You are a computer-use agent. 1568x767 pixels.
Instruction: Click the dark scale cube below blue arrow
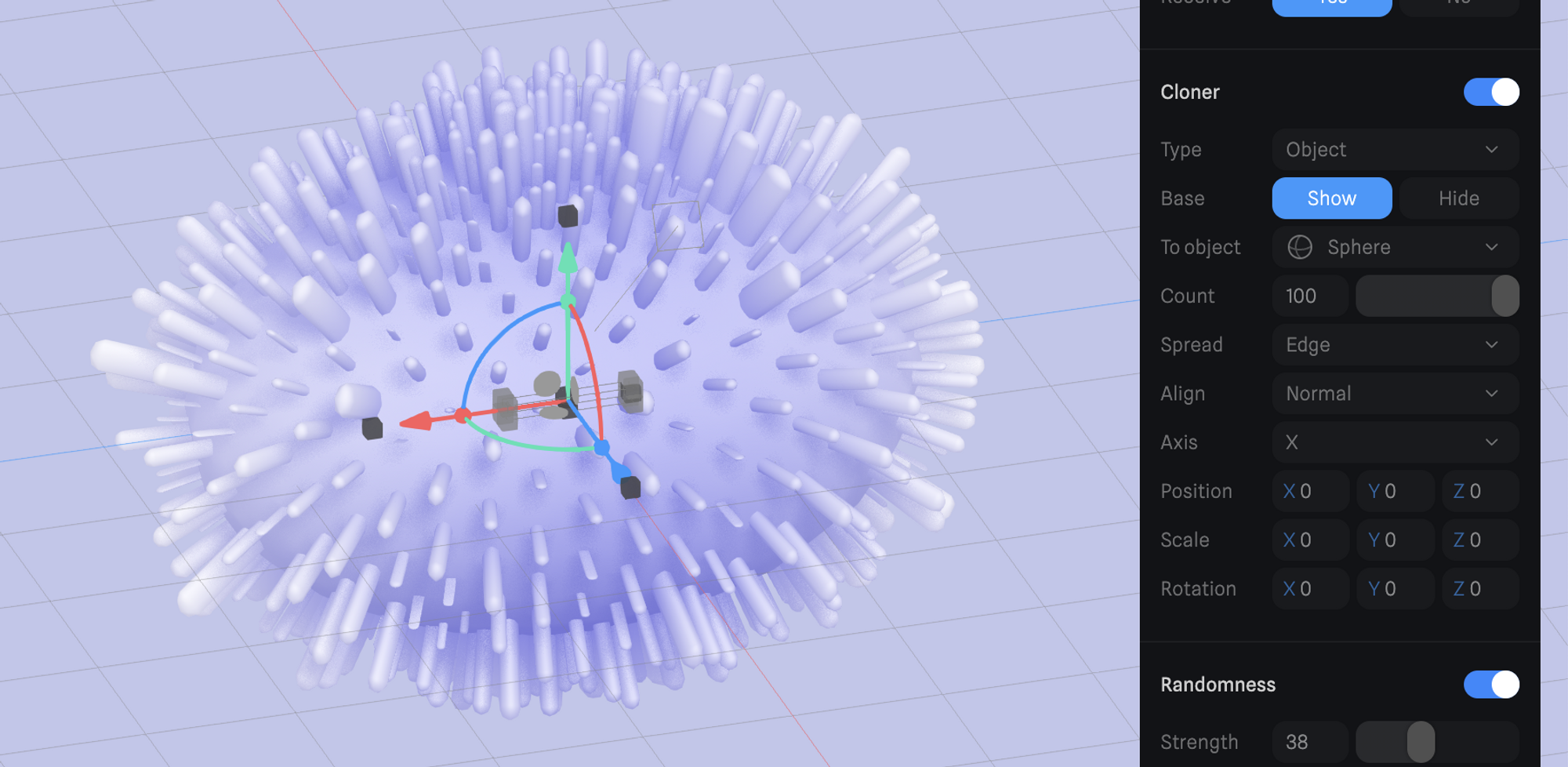[630, 488]
